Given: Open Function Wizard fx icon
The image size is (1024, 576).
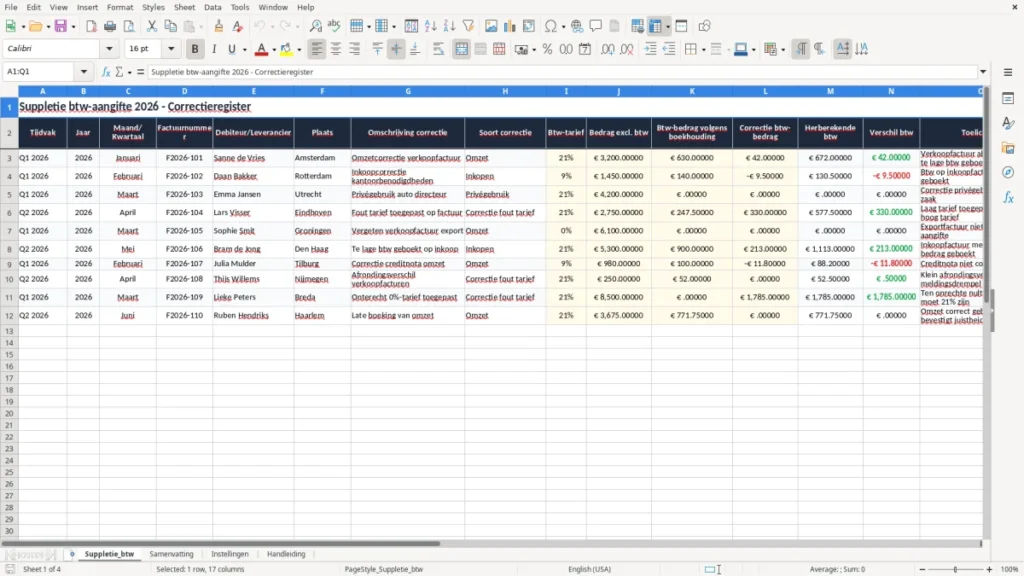Looking at the screenshot, I should [x=106, y=72].
